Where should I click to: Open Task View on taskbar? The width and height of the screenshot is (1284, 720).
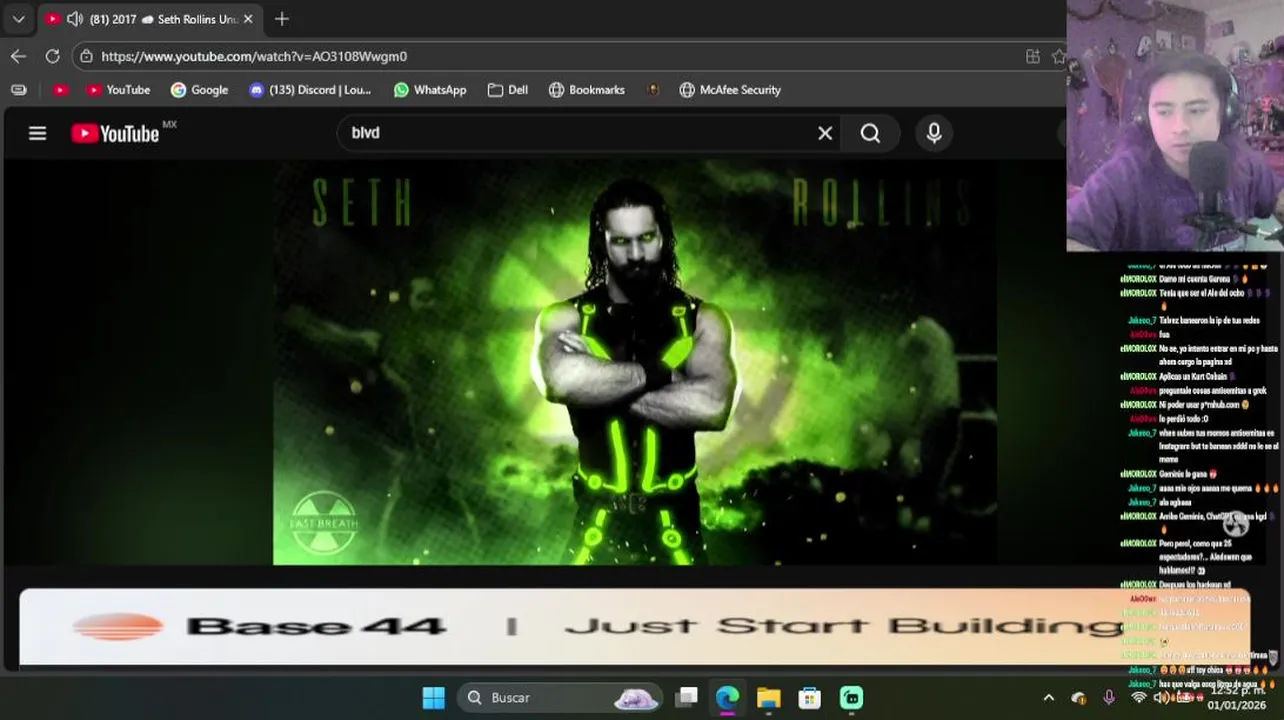tap(687, 698)
